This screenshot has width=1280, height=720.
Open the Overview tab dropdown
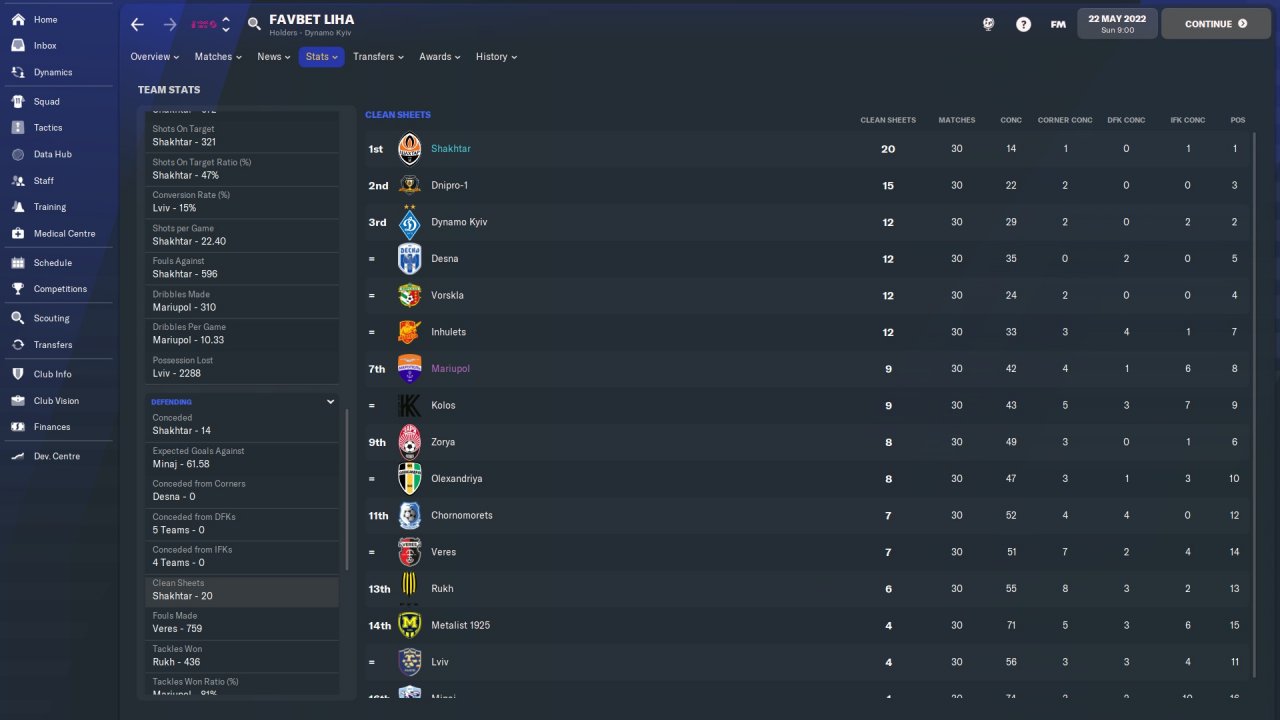[x=155, y=57]
